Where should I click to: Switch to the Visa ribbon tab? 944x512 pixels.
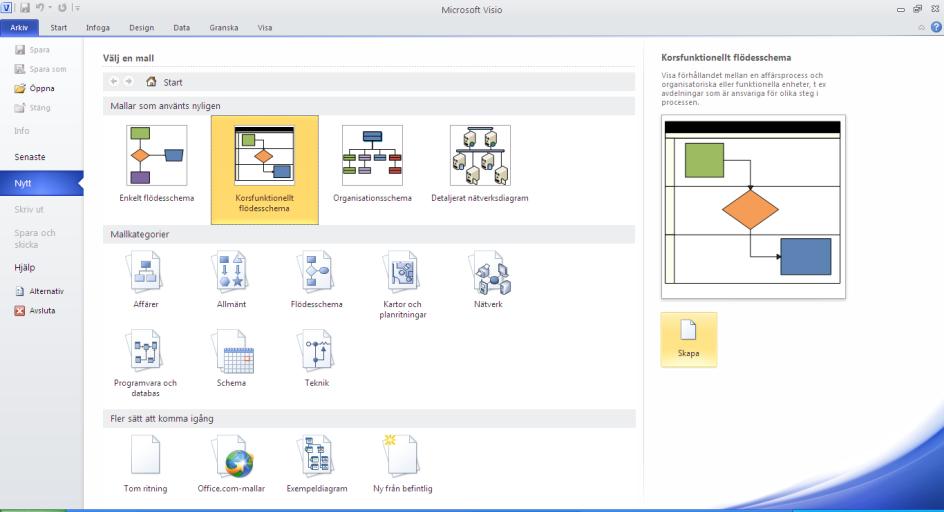tap(265, 28)
